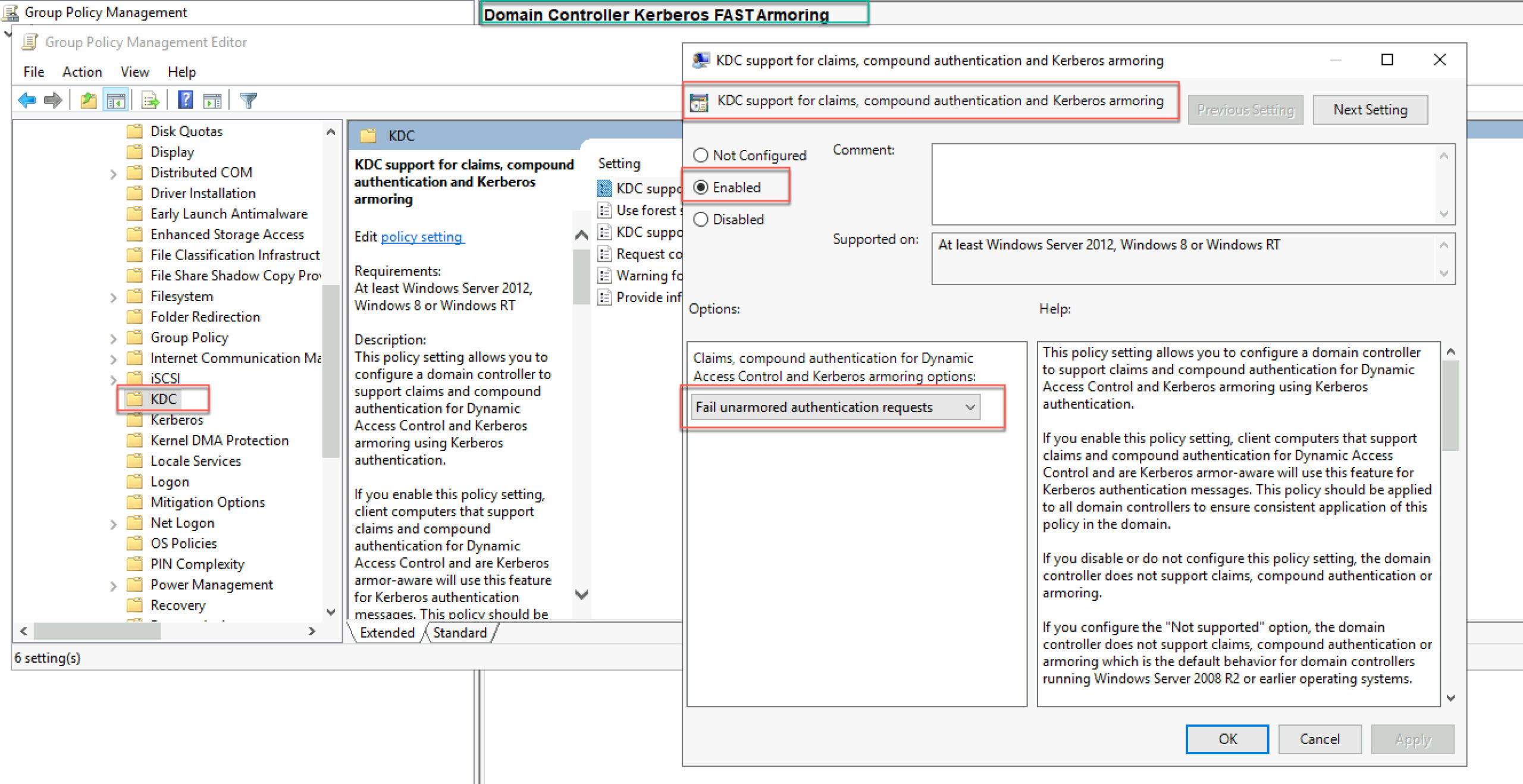
Task: Click the Show/Hide action pane icon
Action: [212, 100]
